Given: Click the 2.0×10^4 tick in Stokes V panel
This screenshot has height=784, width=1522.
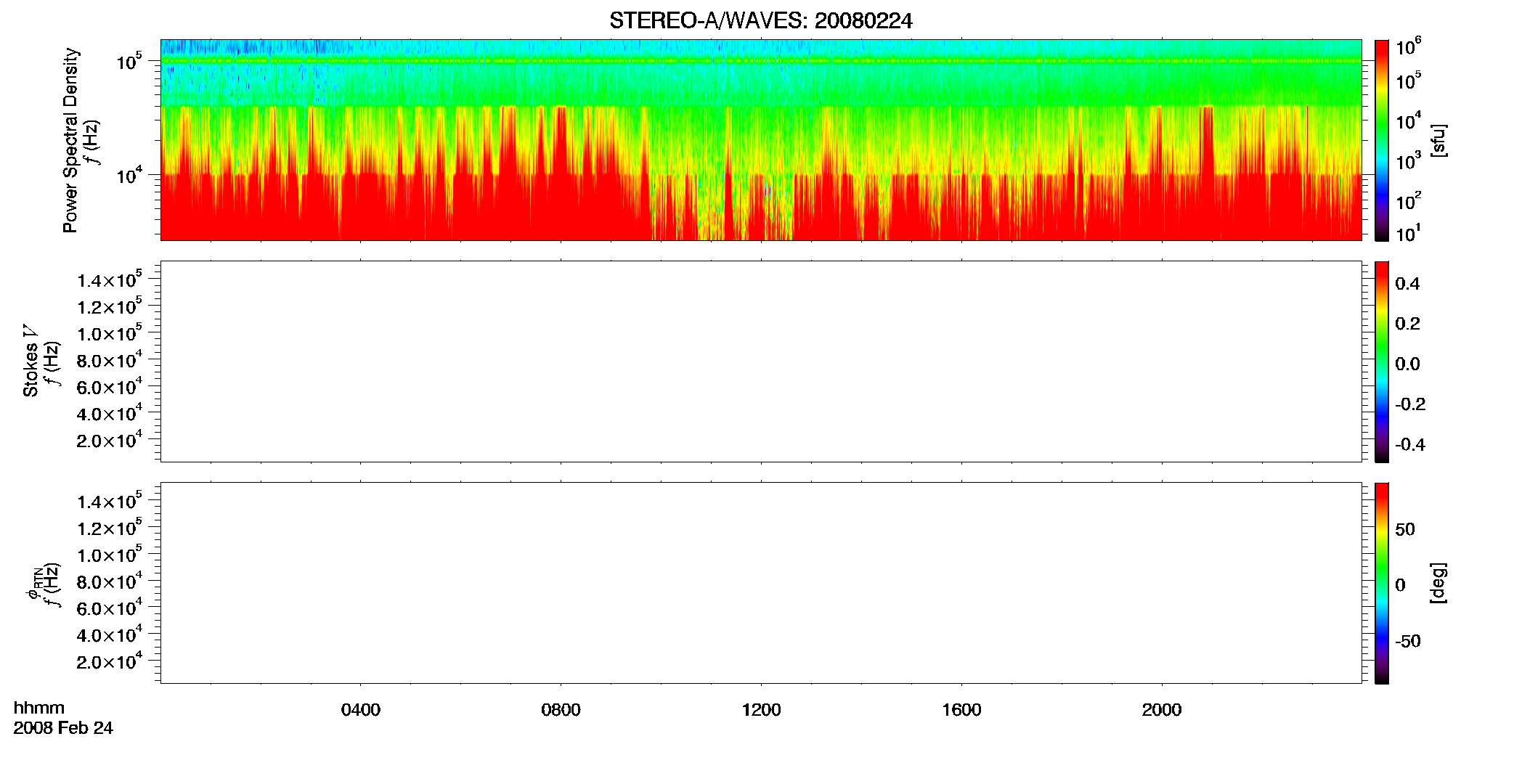Looking at the screenshot, I should pyautogui.click(x=110, y=439).
